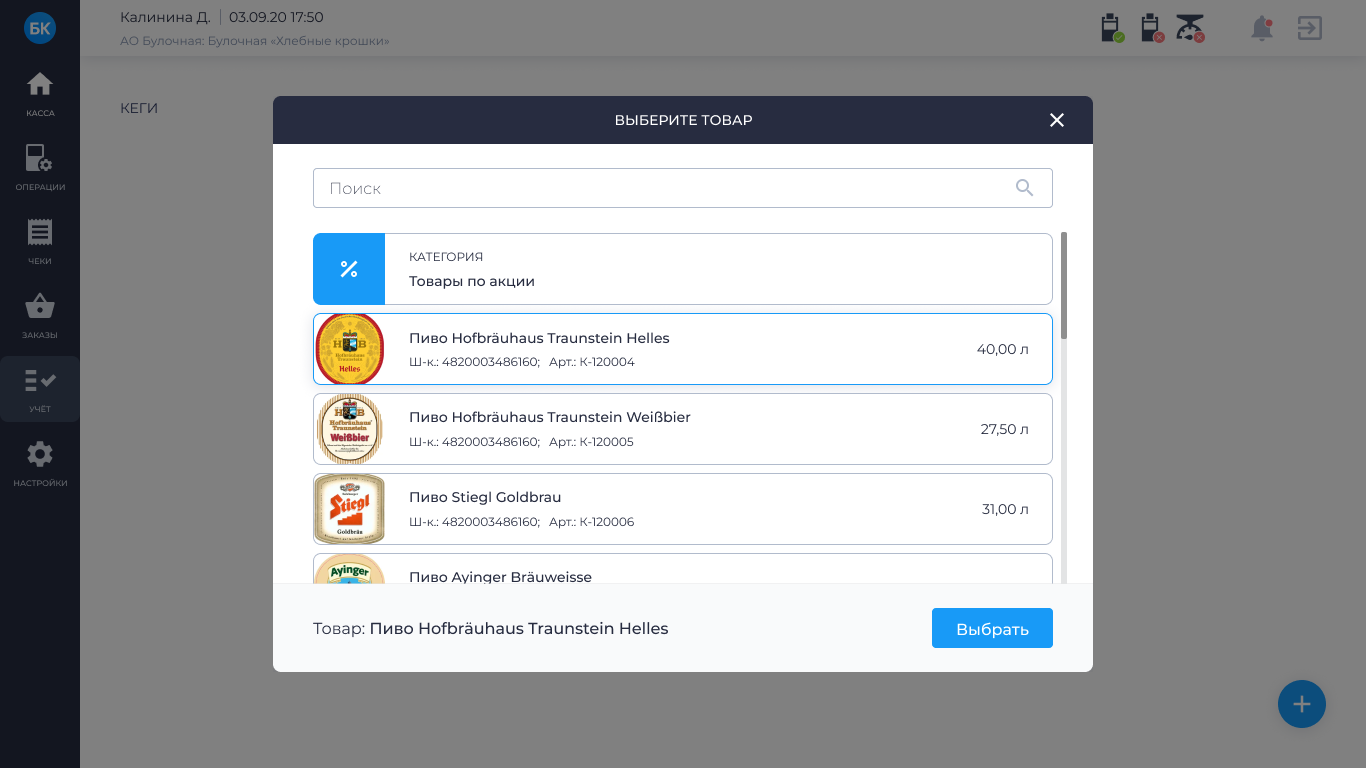The height and width of the screenshot is (768, 1366).
Task: Click the percent promo category icon
Action: point(349,269)
